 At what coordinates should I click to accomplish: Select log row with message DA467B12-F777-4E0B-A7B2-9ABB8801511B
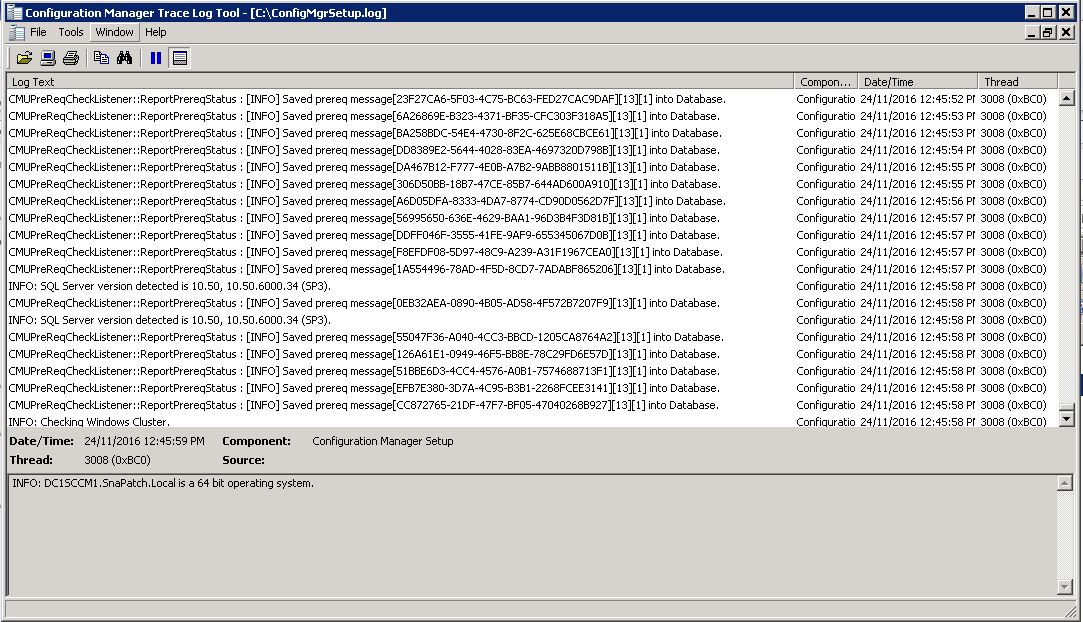(533, 167)
